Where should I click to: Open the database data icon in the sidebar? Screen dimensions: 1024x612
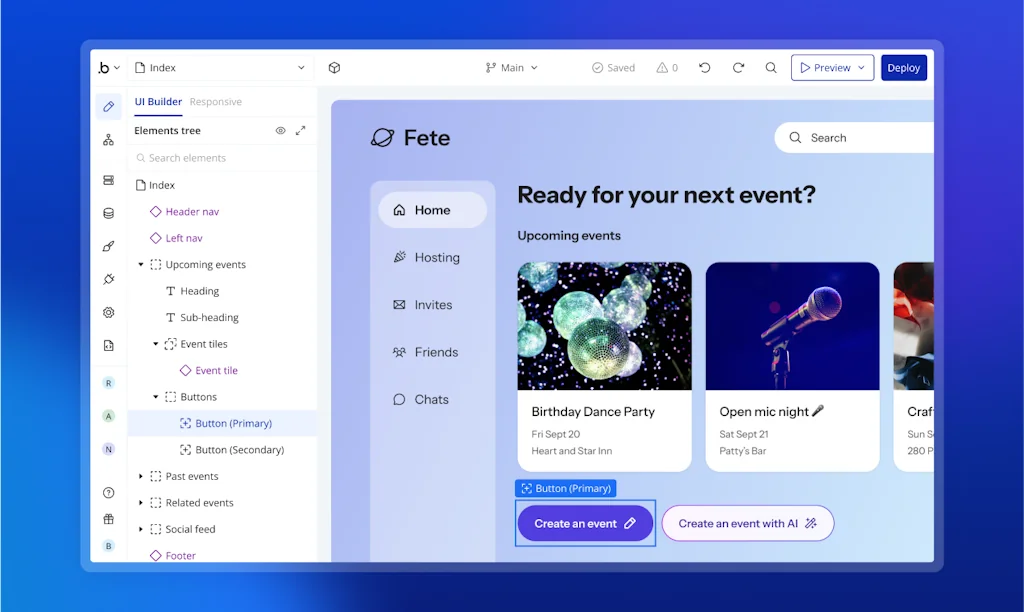tap(108, 212)
